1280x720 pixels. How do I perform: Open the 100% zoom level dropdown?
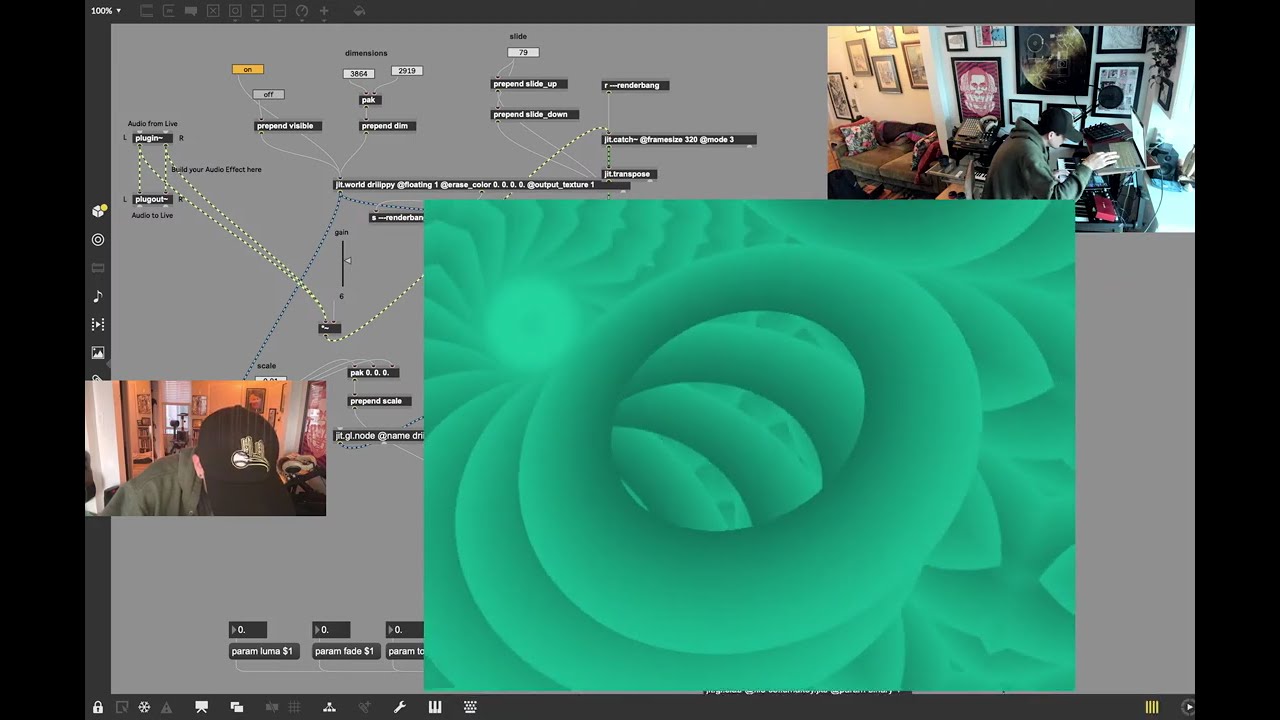(x=106, y=10)
